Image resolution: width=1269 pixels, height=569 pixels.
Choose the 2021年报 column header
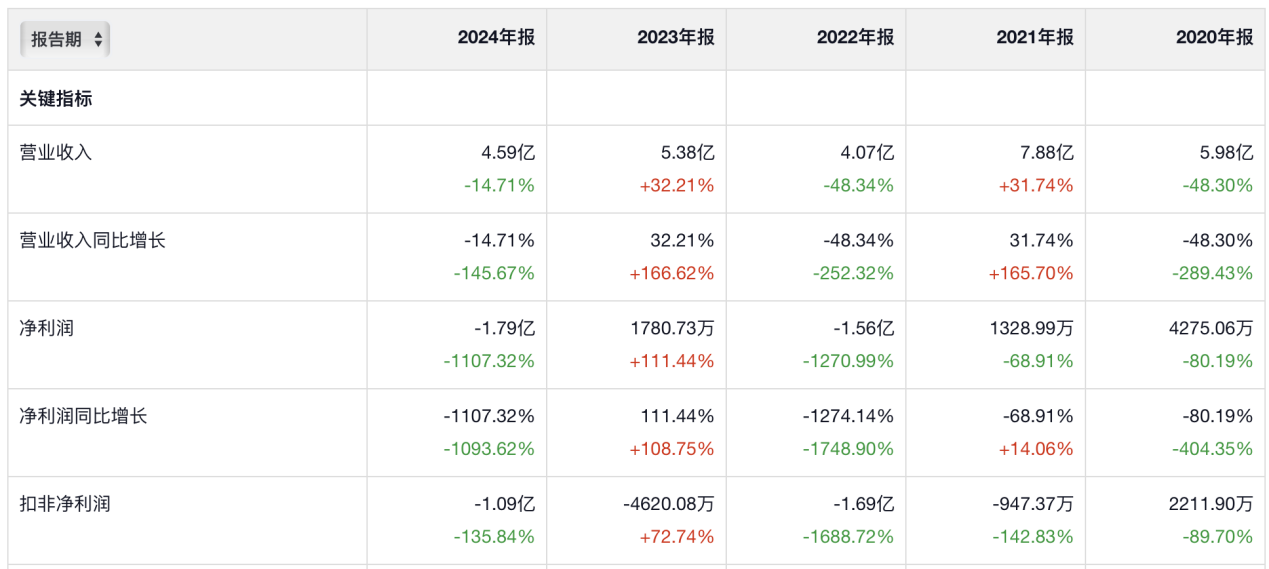pyautogui.click(x=1035, y=38)
